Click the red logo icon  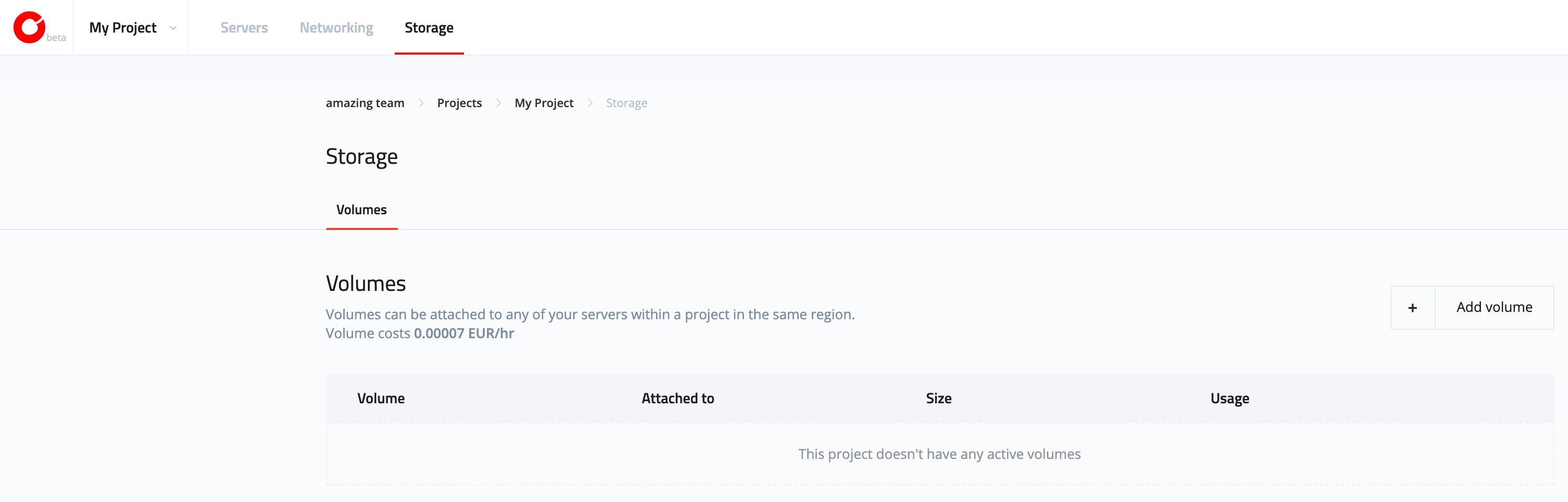click(x=29, y=27)
